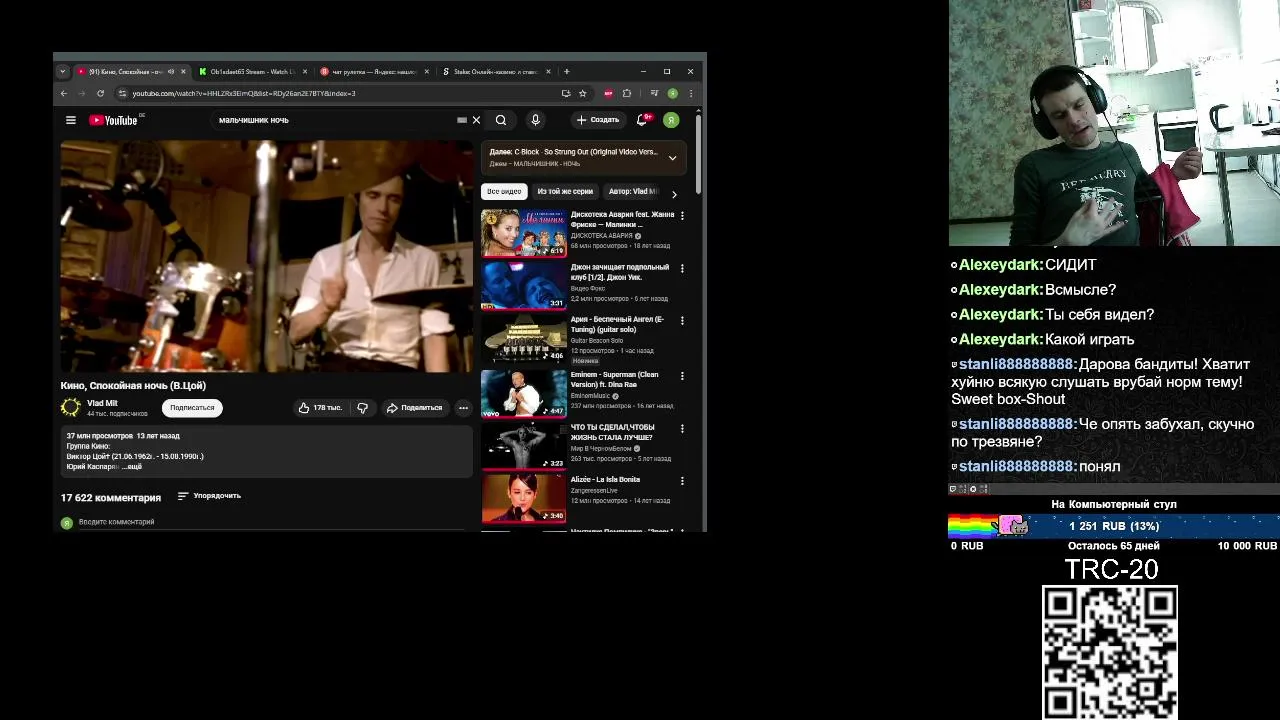Select the Из той же серии chip

[565, 191]
